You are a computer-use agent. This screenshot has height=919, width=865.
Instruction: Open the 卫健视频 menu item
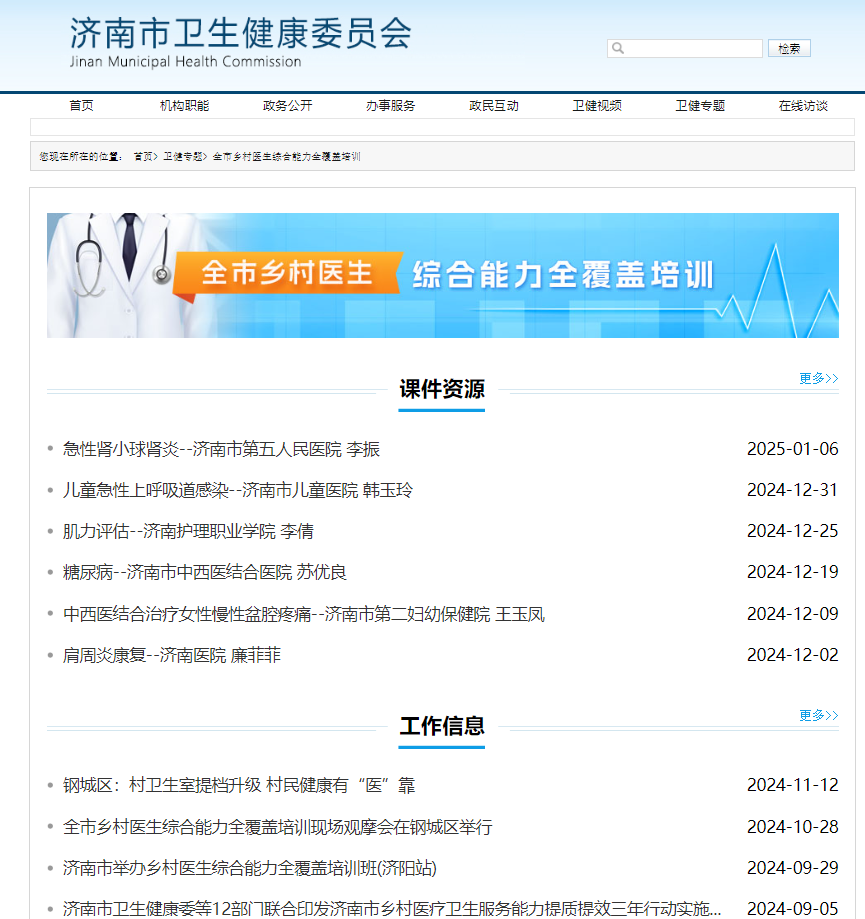click(597, 106)
